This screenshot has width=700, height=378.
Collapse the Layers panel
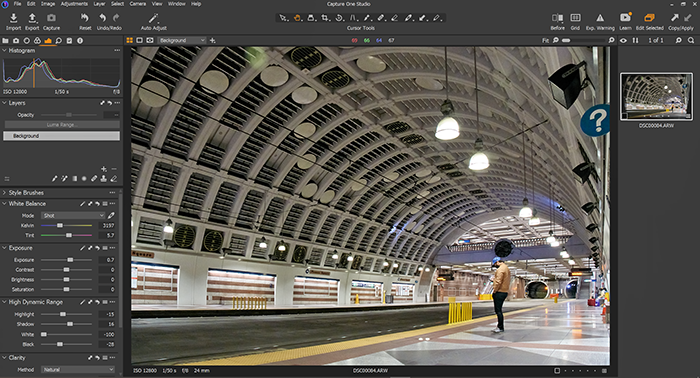pyautogui.click(x=4, y=103)
